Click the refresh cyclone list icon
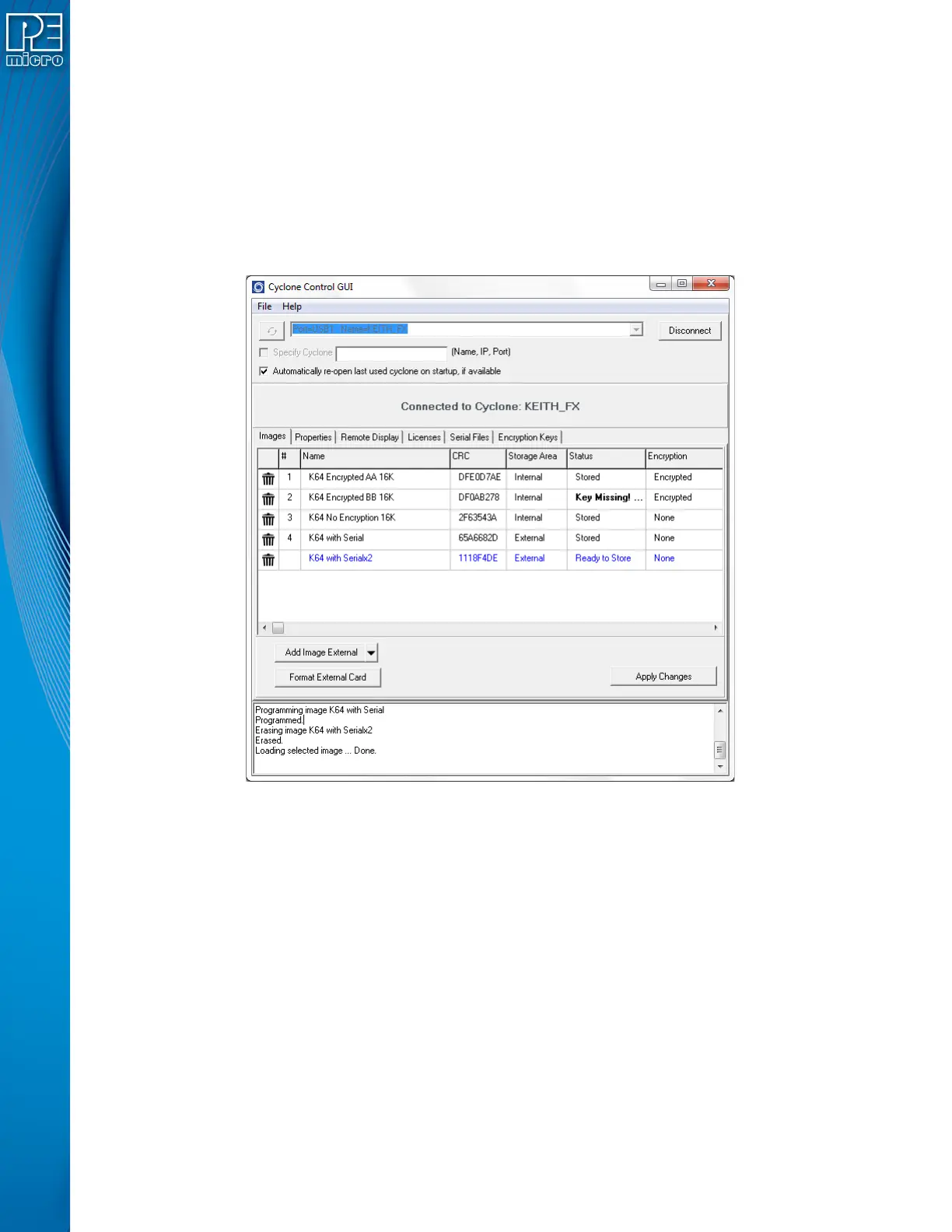This screenshot has height=1232, width=952. [271, 331]
